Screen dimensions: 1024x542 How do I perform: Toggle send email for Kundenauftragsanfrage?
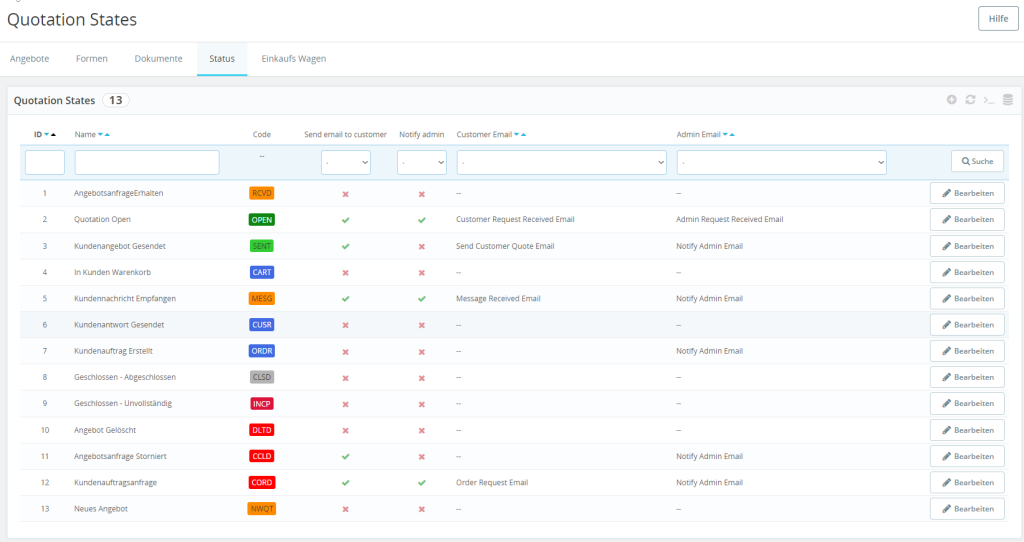pos(345,483)
